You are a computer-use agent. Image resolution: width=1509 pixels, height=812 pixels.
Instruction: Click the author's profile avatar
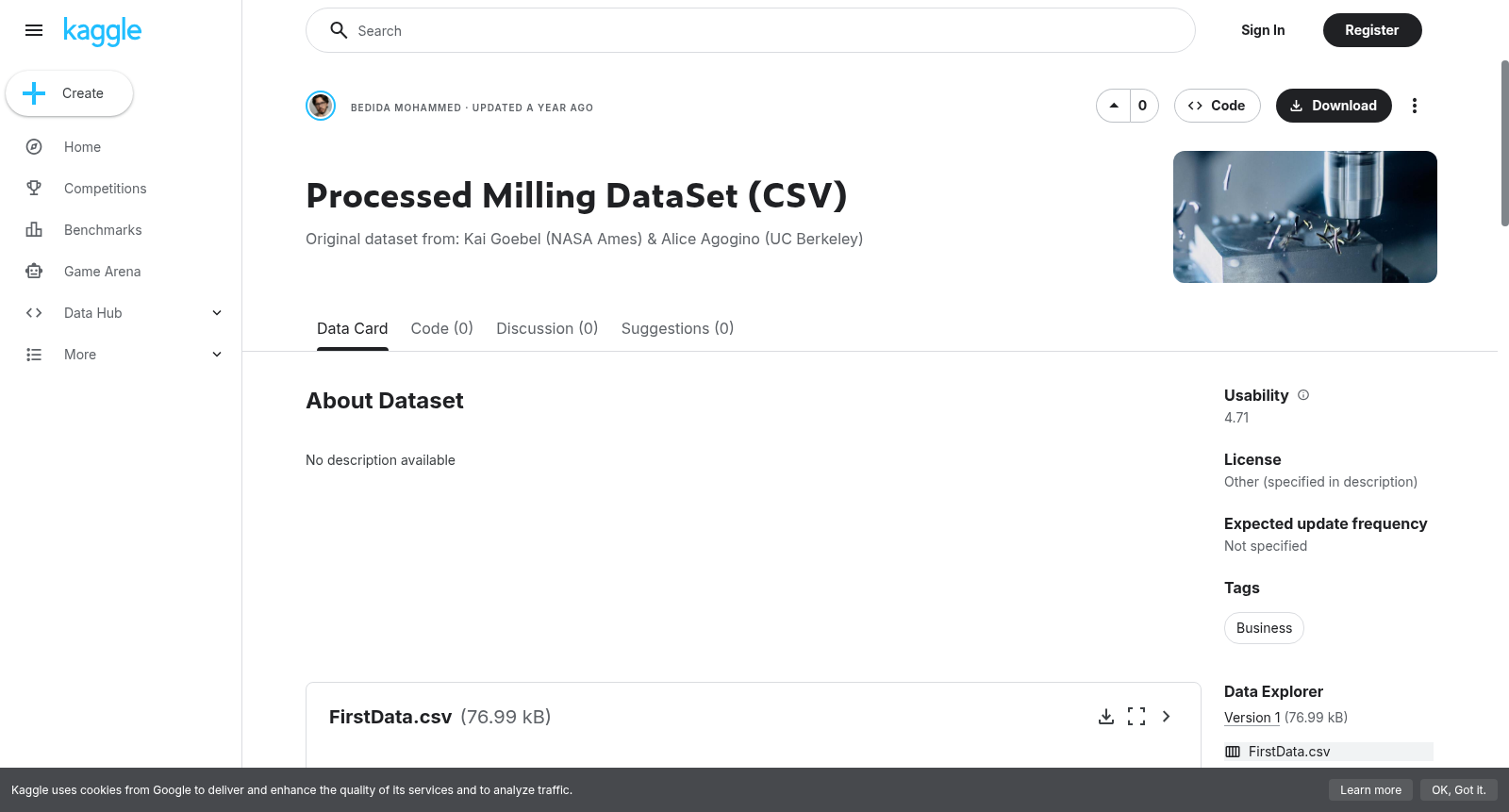point(321,106)
